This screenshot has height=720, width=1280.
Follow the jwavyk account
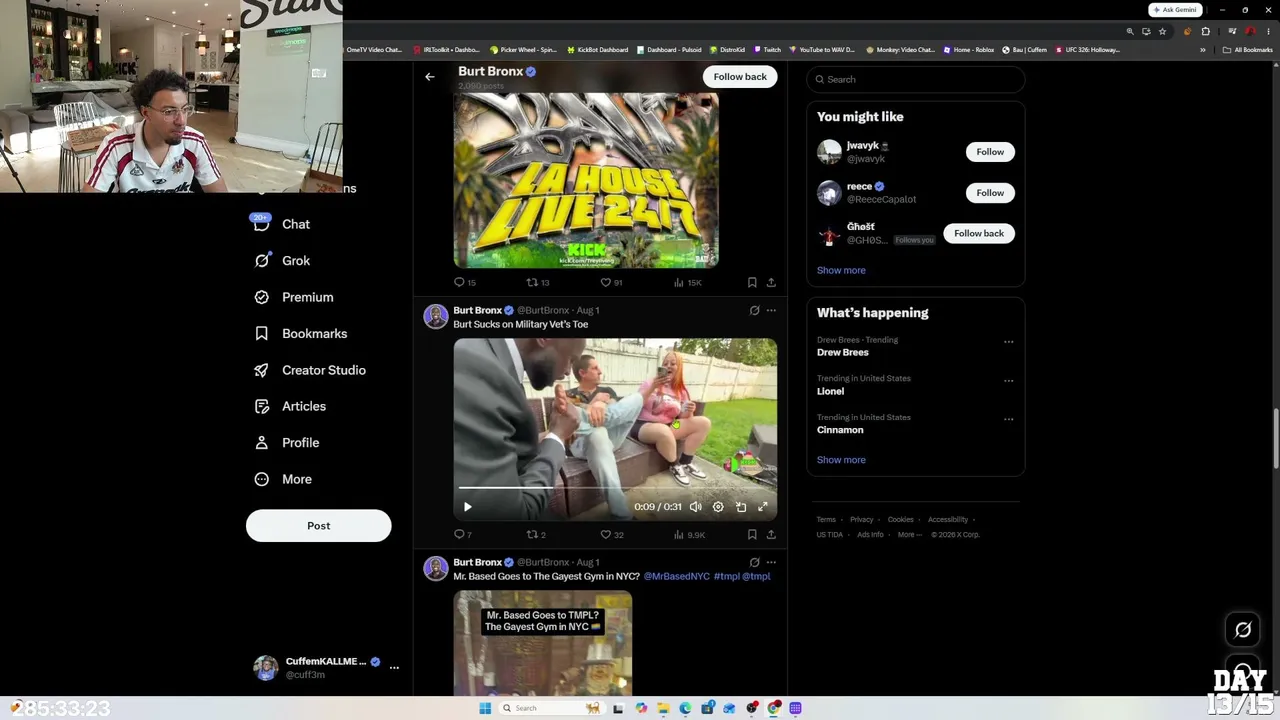(x=990, y=152)
